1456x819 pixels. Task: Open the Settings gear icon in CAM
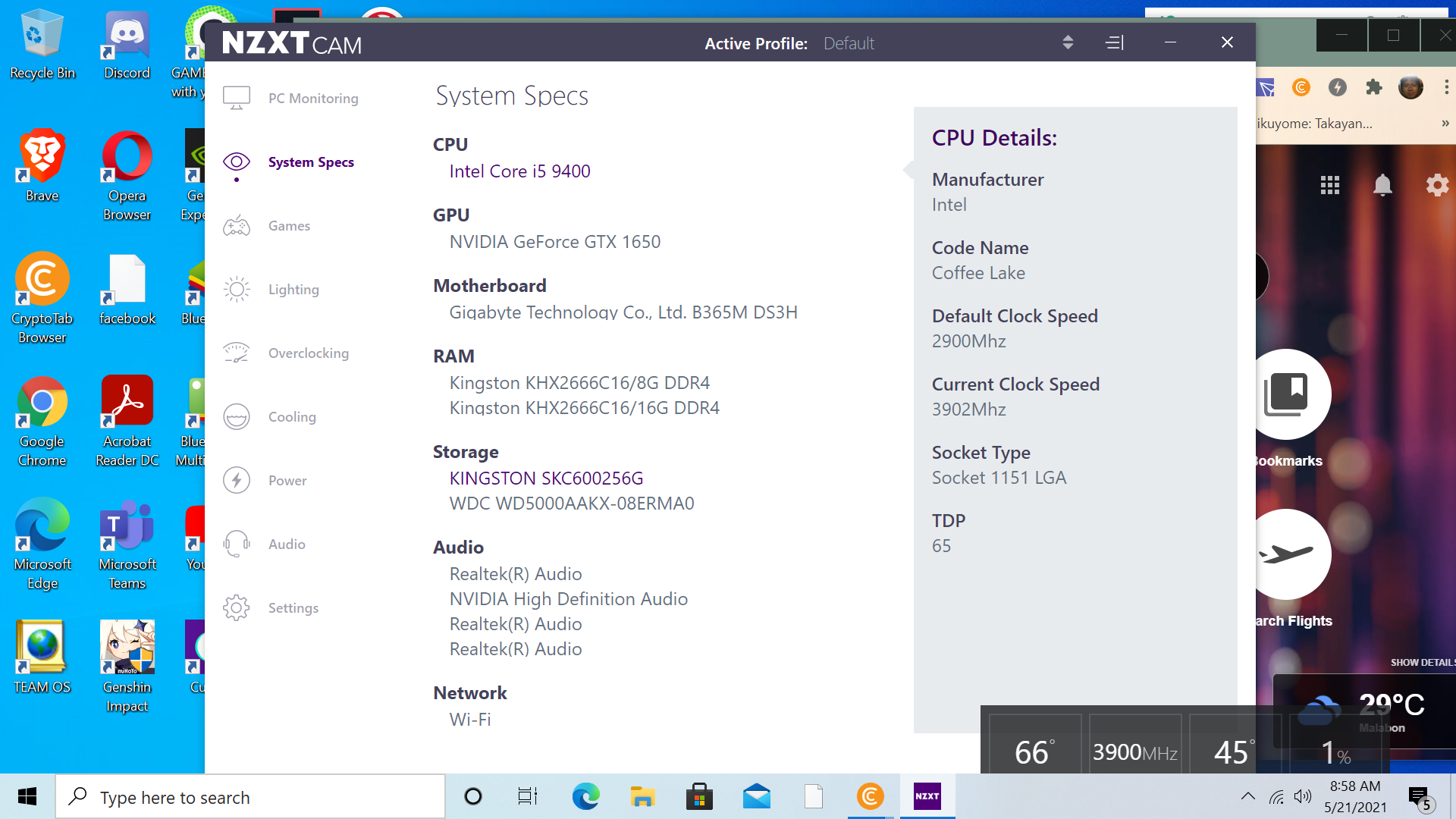[x=237, y=607]
